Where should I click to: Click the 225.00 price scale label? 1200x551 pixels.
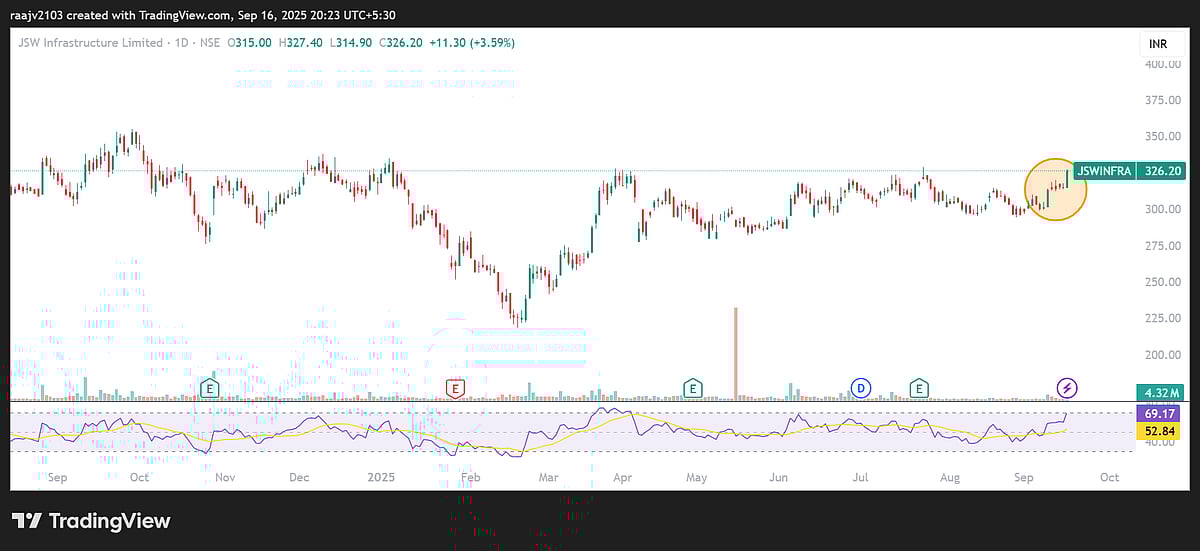(x=1163, y=319)
